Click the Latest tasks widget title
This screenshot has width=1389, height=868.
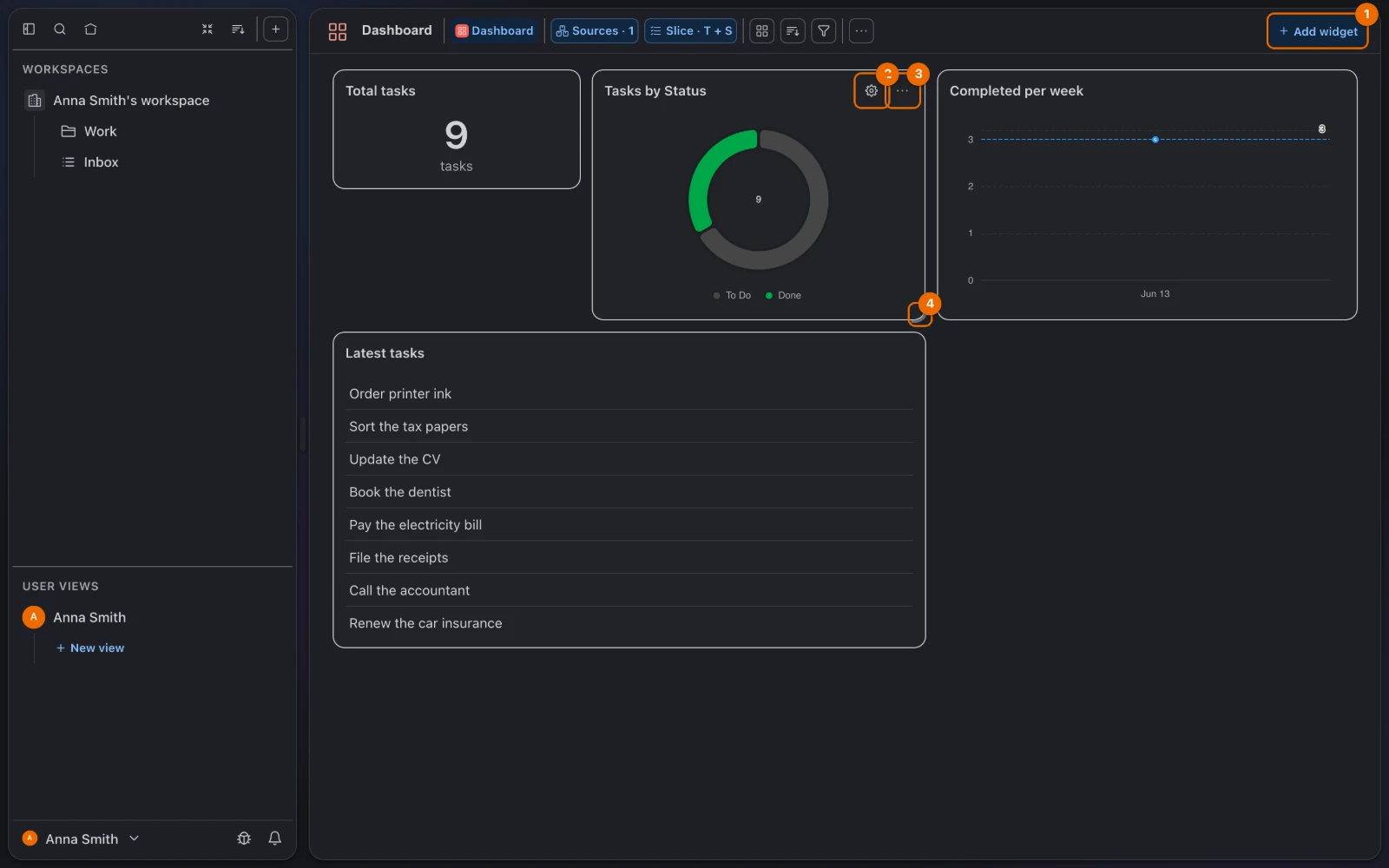click(385, 353)
